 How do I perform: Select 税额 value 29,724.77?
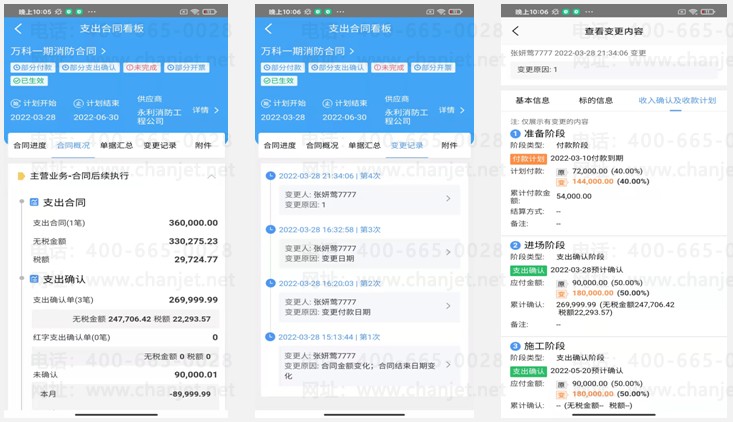click(196, 259)
